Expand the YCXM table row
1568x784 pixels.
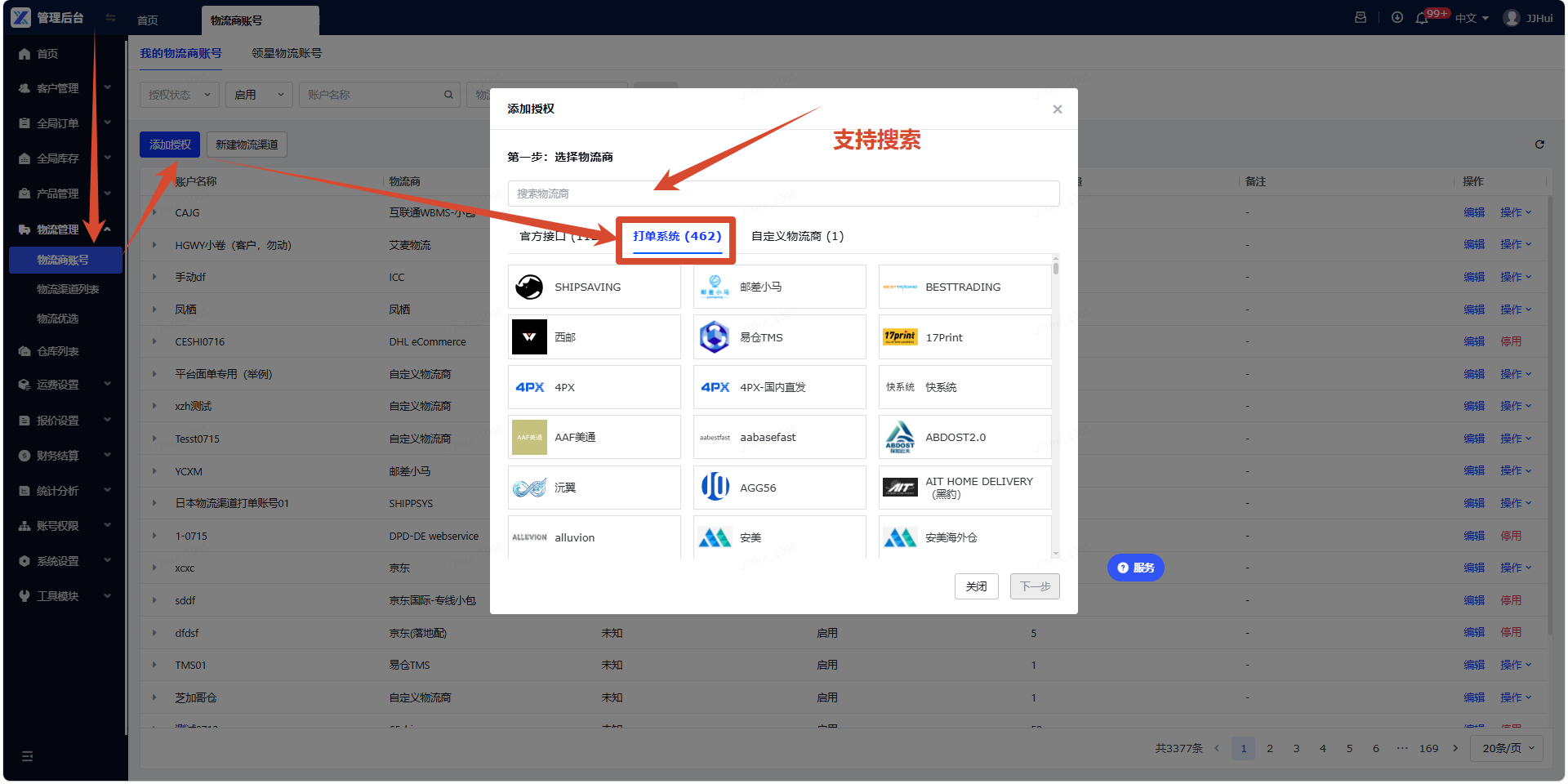pos(154,471)
